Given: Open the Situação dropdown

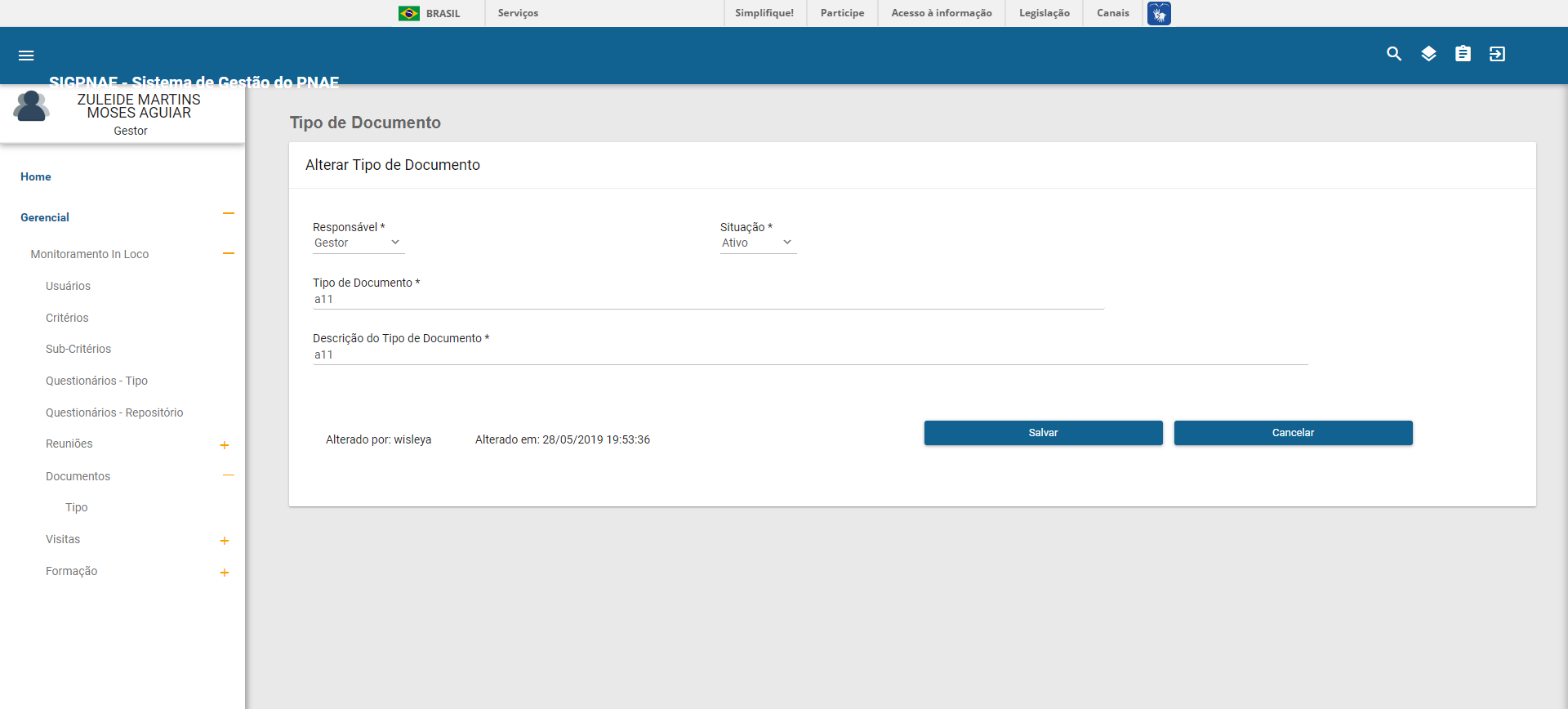Looking at the screenshot, I should (x=757, y=243).
